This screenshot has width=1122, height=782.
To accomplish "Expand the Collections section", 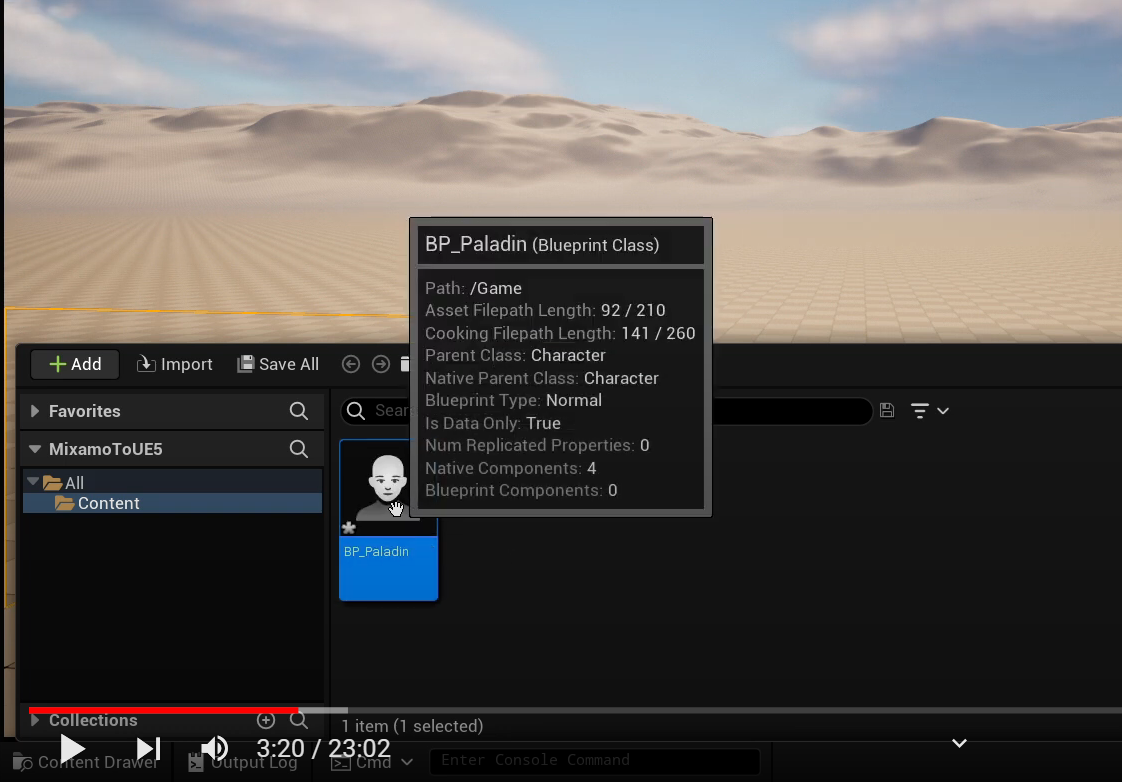I will click(34, 720).
